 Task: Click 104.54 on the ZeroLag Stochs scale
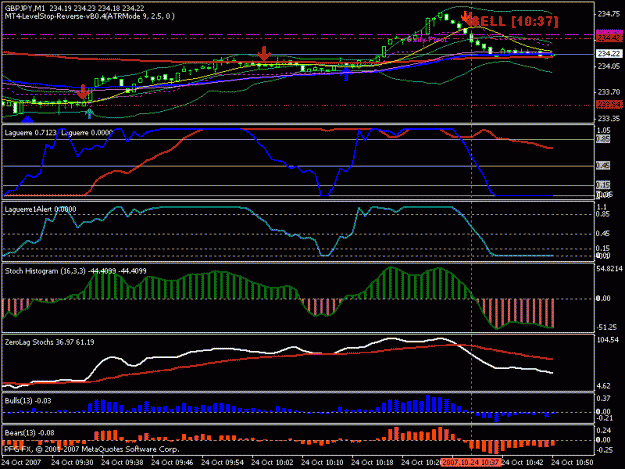[608, 340]
